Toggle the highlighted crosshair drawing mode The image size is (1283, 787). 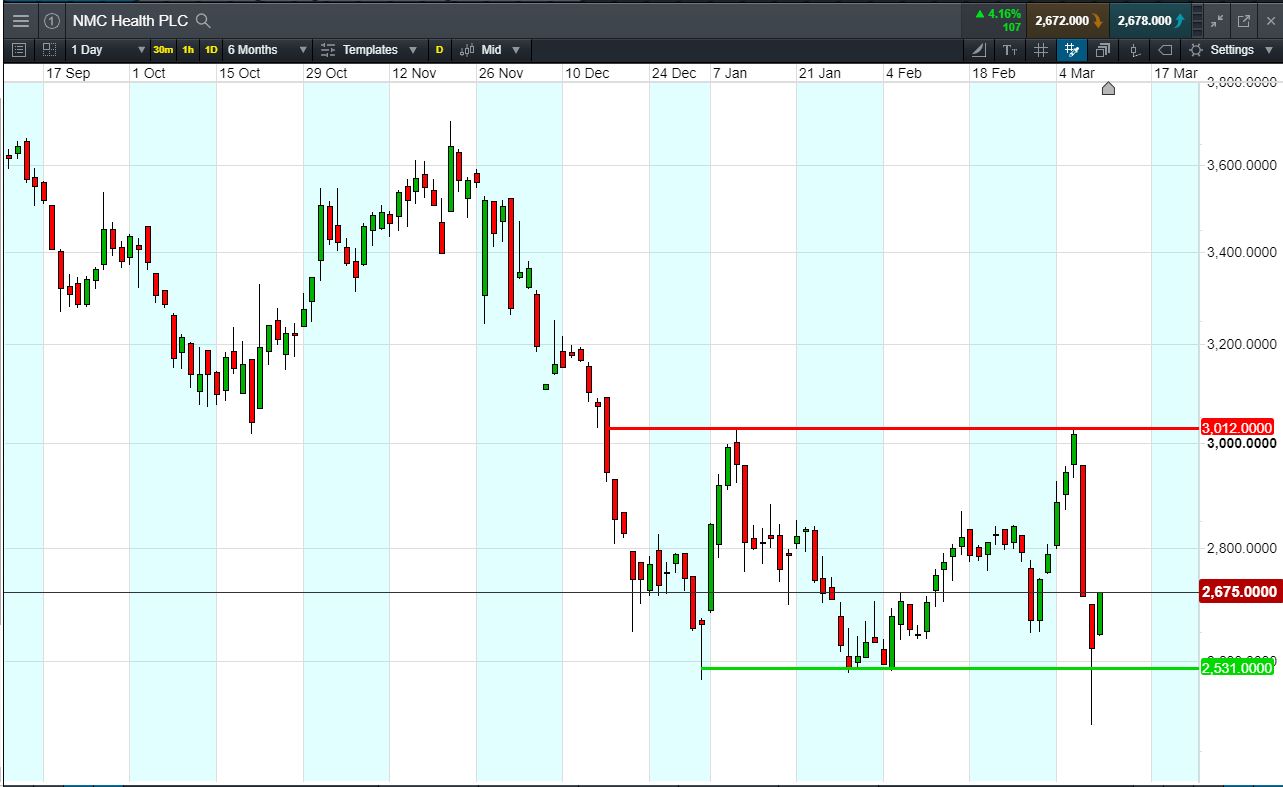coord(1073,50)
